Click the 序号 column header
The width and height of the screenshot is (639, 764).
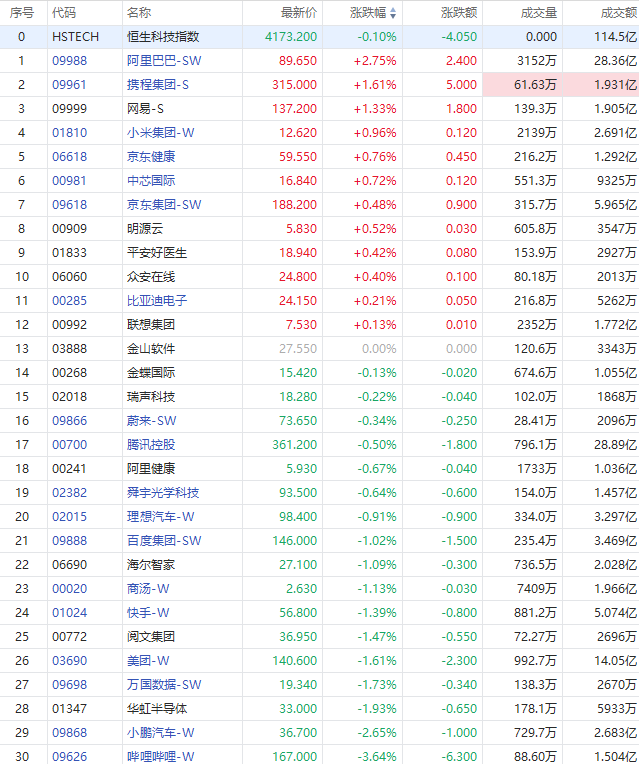tap(22, 13)
